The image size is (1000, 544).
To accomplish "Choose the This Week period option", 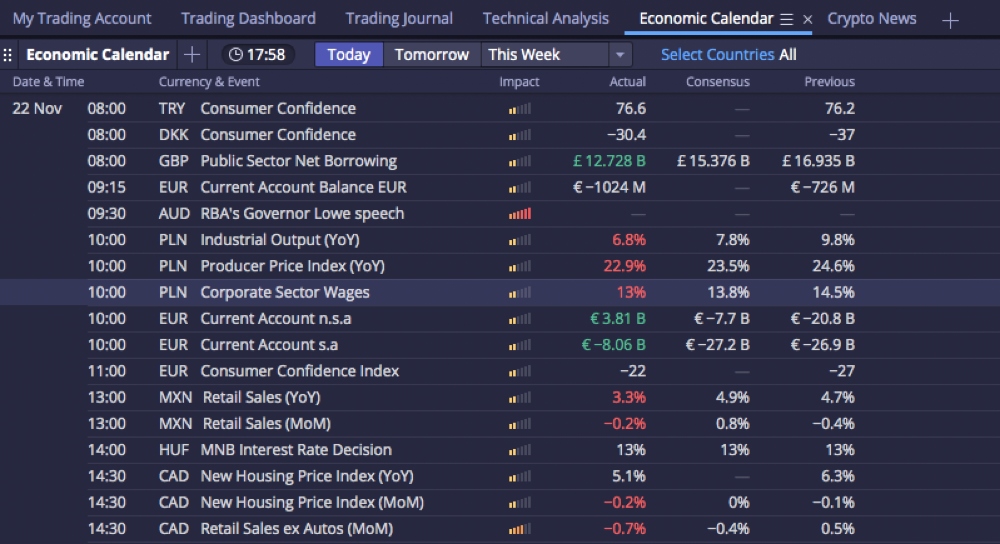I will coord(545,55).
